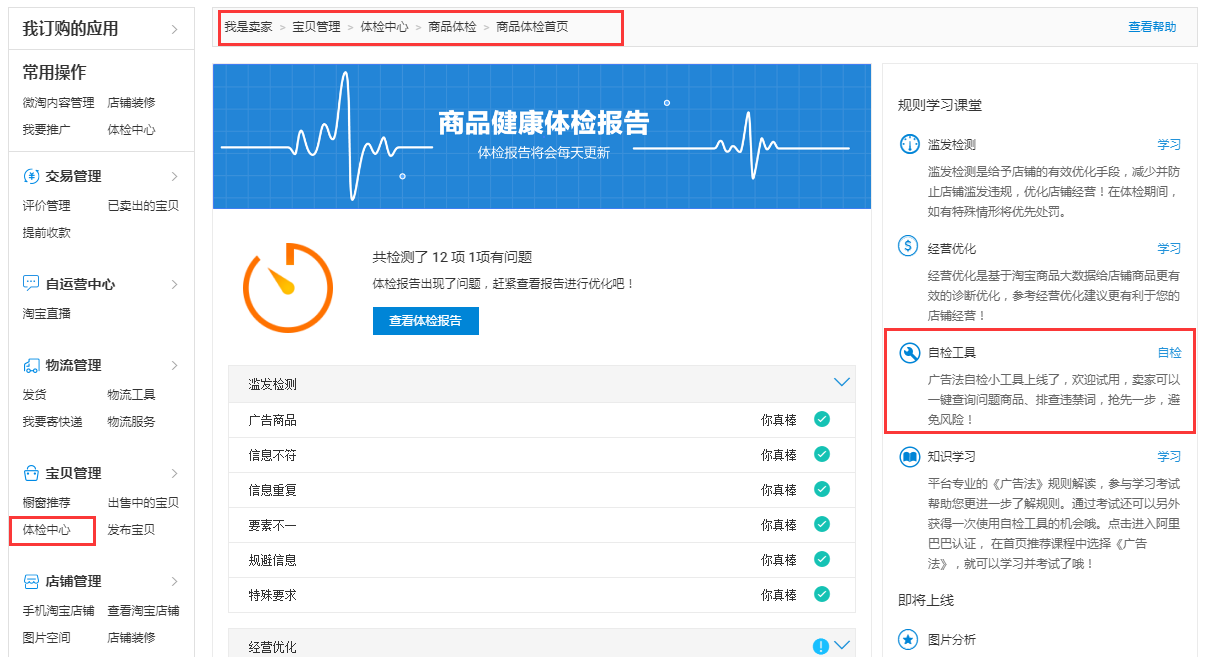Open 查看帮助 link

[1152, 27]
